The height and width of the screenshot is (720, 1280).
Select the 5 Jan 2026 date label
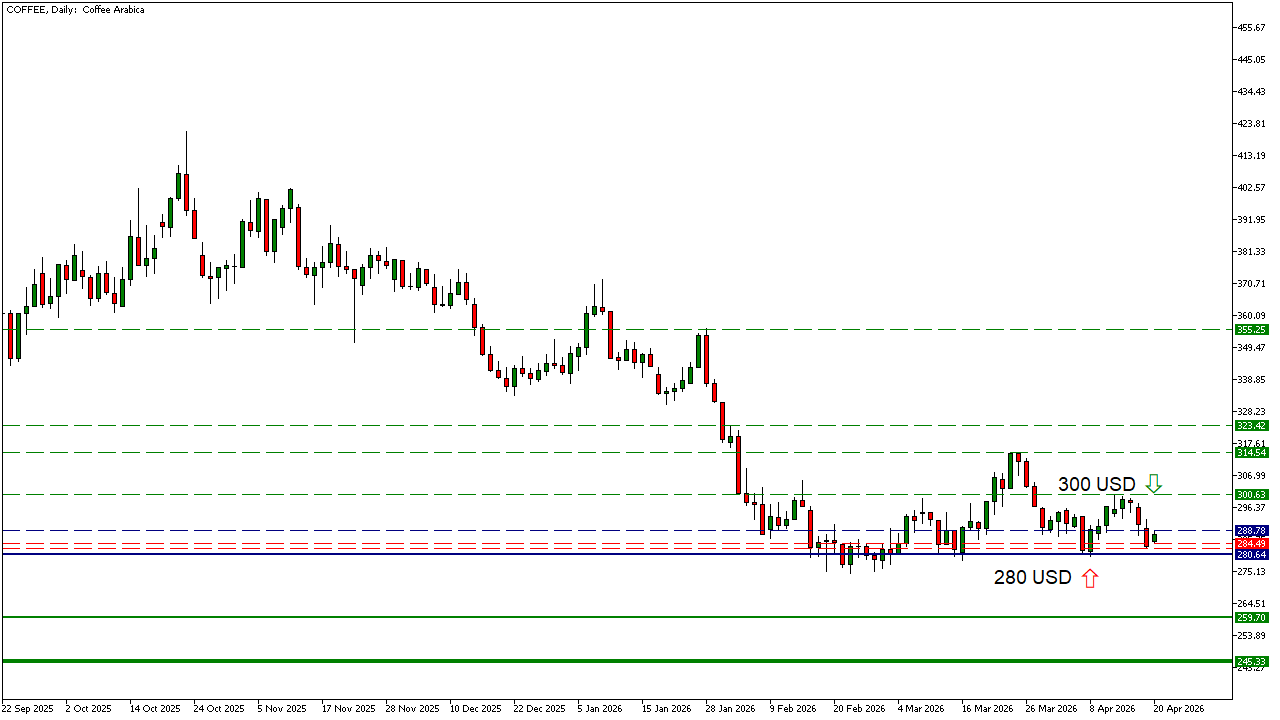[601, 708]
